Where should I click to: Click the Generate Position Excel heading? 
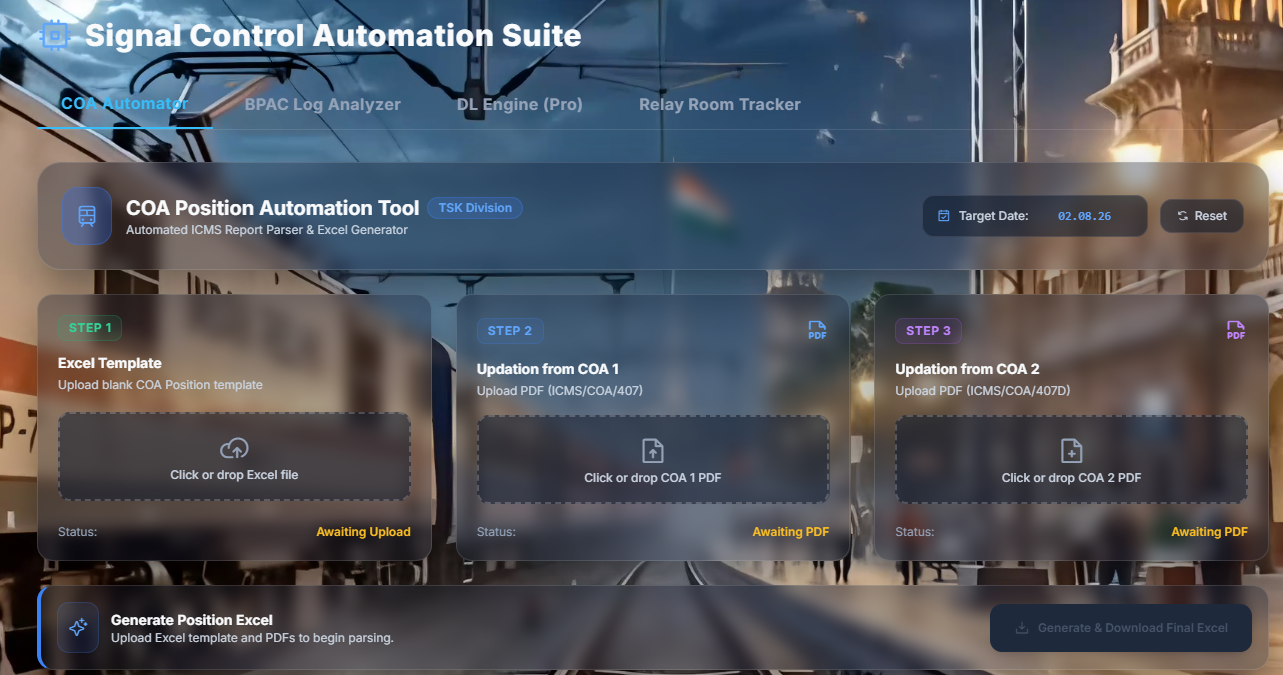pos(192,620)
